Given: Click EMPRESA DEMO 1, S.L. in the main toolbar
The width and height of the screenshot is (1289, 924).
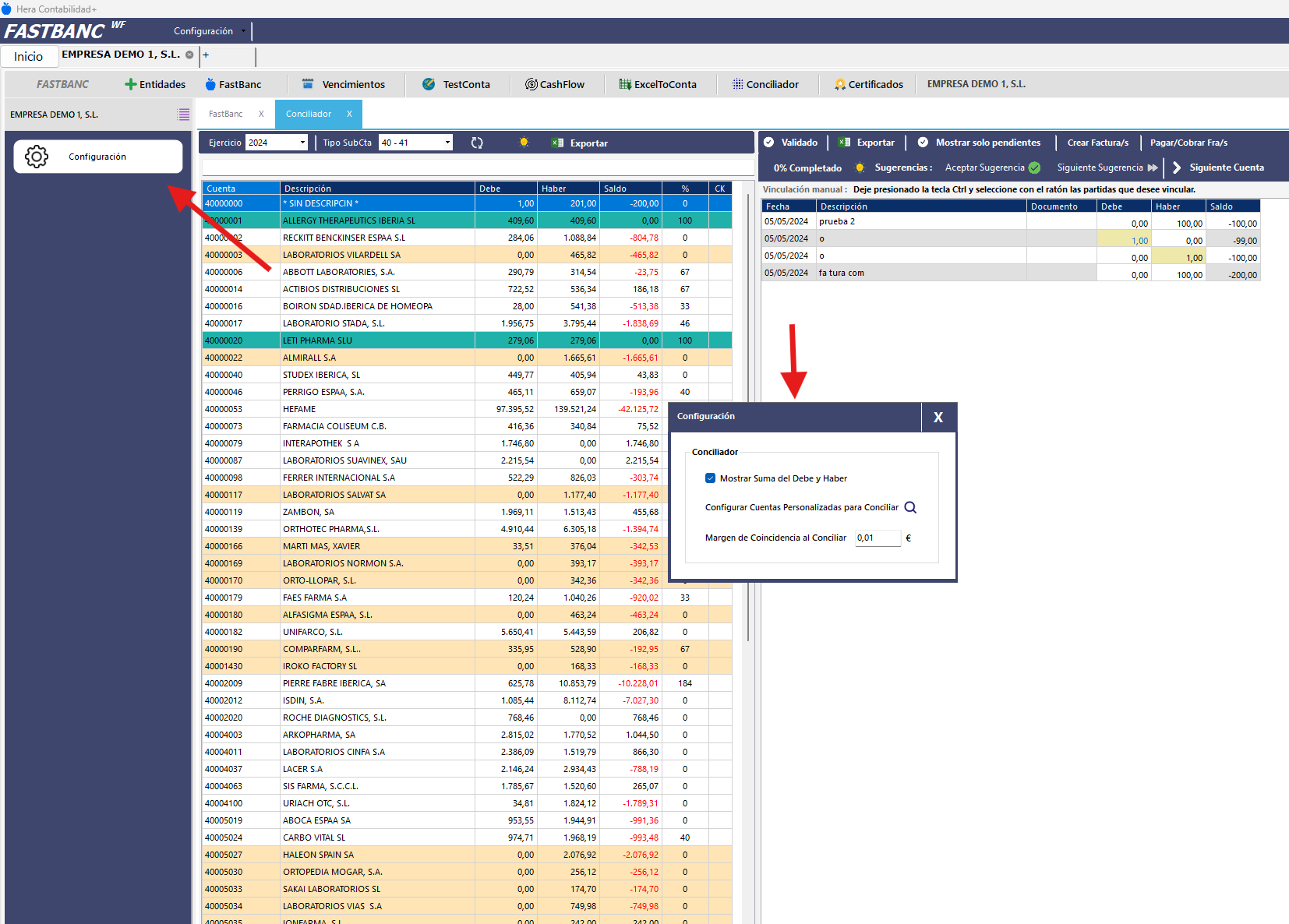Looking at the screenshot, I should click(x=976, y=84).
